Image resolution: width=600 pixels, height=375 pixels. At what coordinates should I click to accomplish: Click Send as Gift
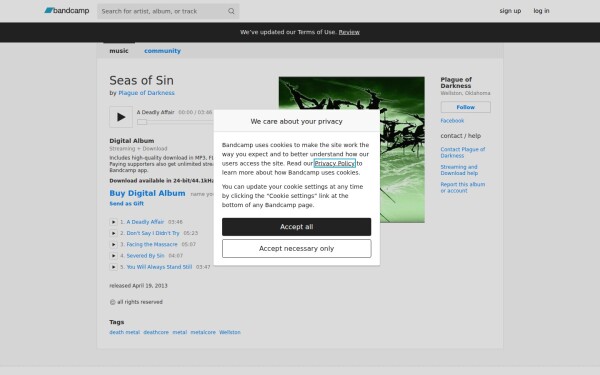tap(127, 204)
